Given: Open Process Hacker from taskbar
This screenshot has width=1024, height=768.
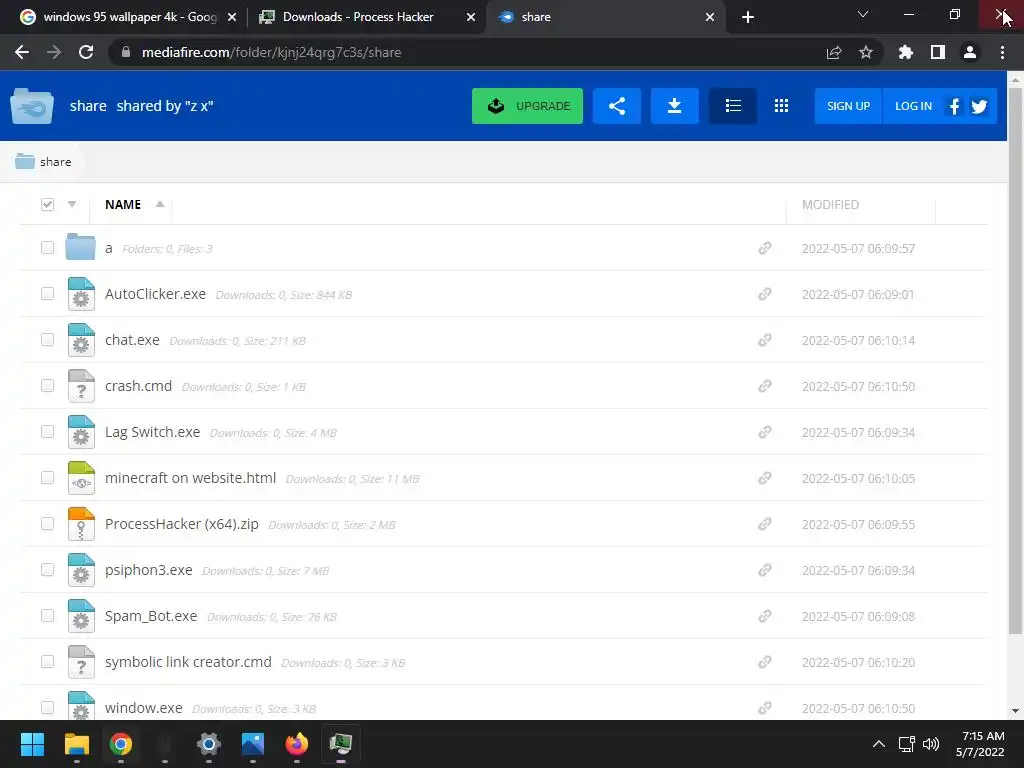Looking at the screenshot, I should coord(340,744).
